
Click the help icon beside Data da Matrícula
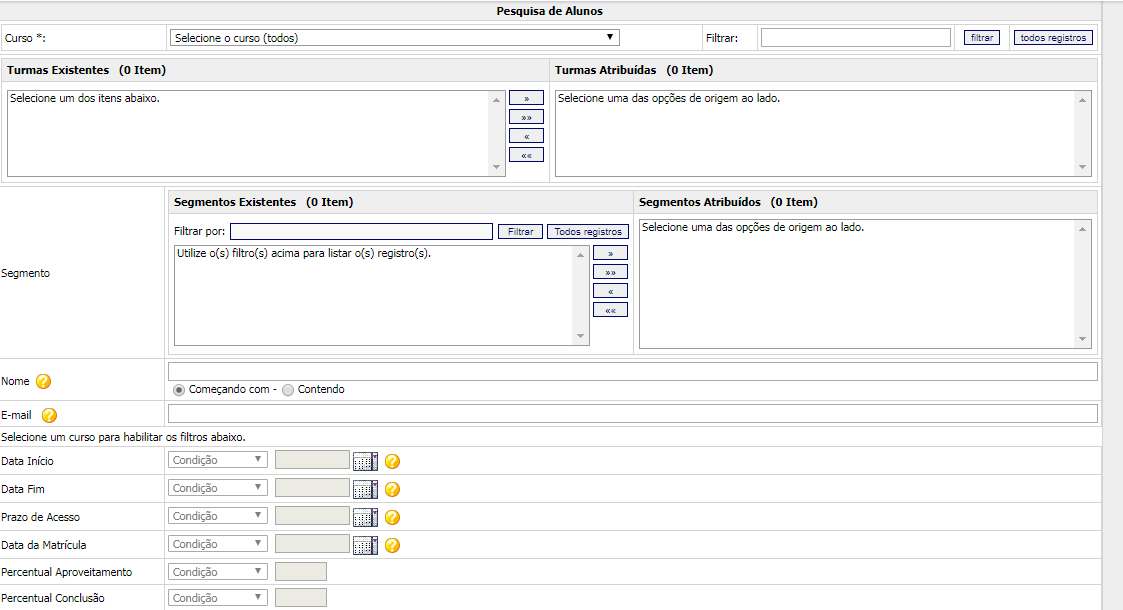pos(393,545)
